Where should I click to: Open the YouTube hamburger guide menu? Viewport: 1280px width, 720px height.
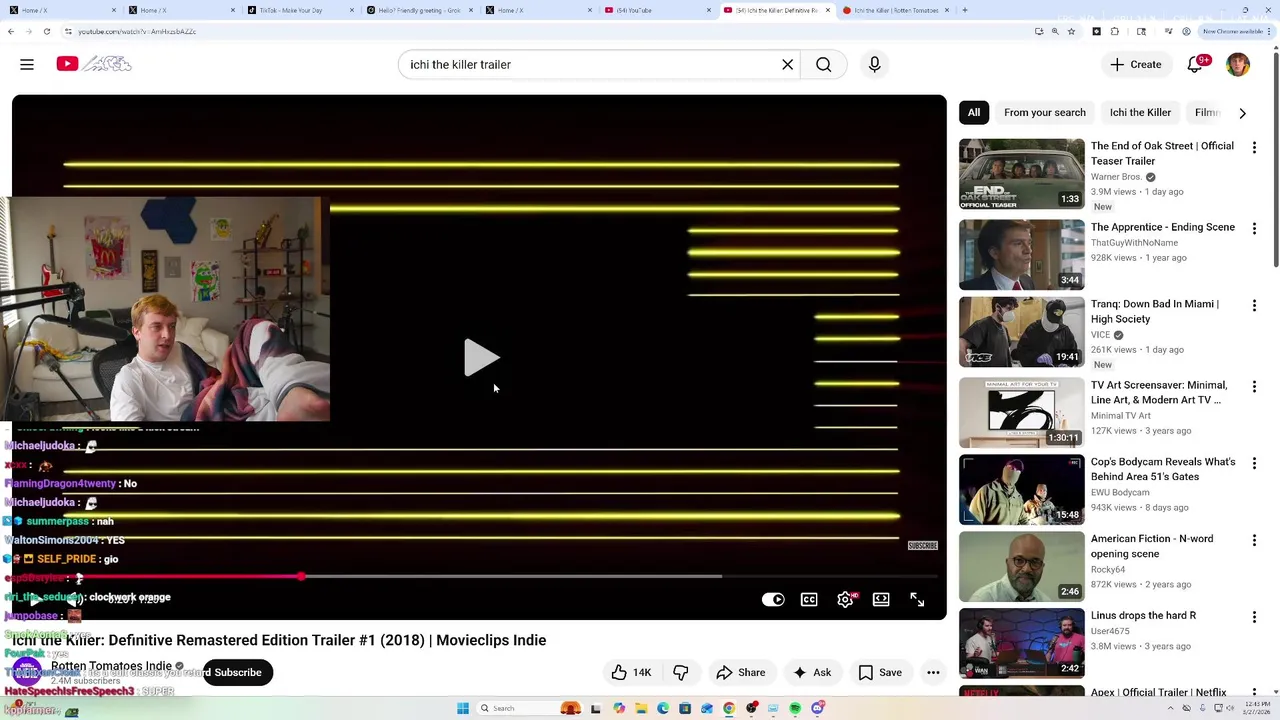tap(27, 64)
